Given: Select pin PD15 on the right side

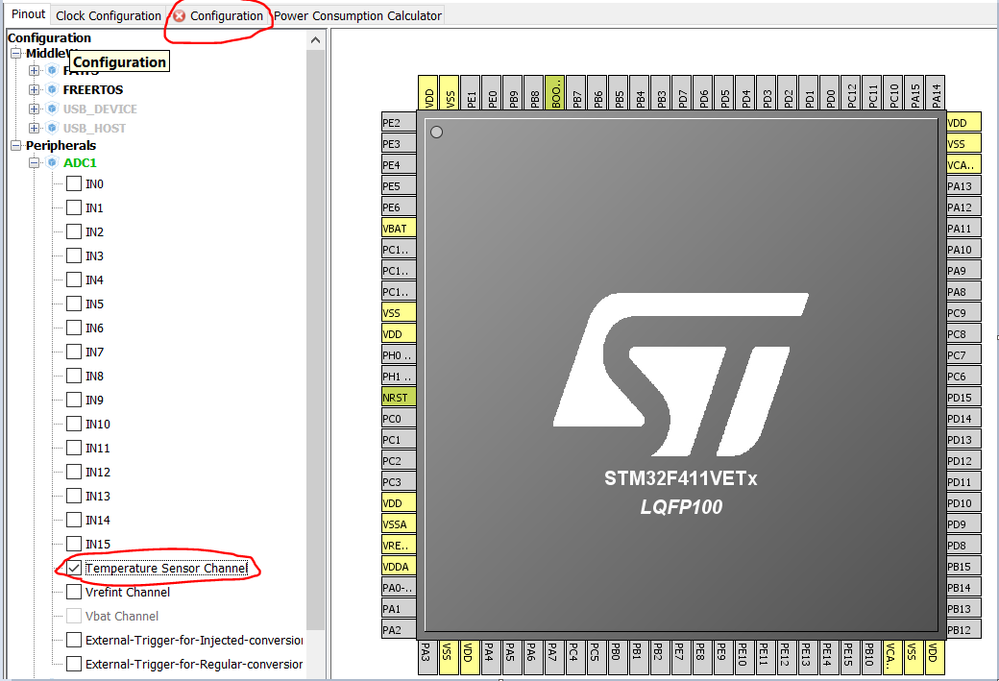Looking at the screenshot, I should pyautogui.click(x=963, y=398).
